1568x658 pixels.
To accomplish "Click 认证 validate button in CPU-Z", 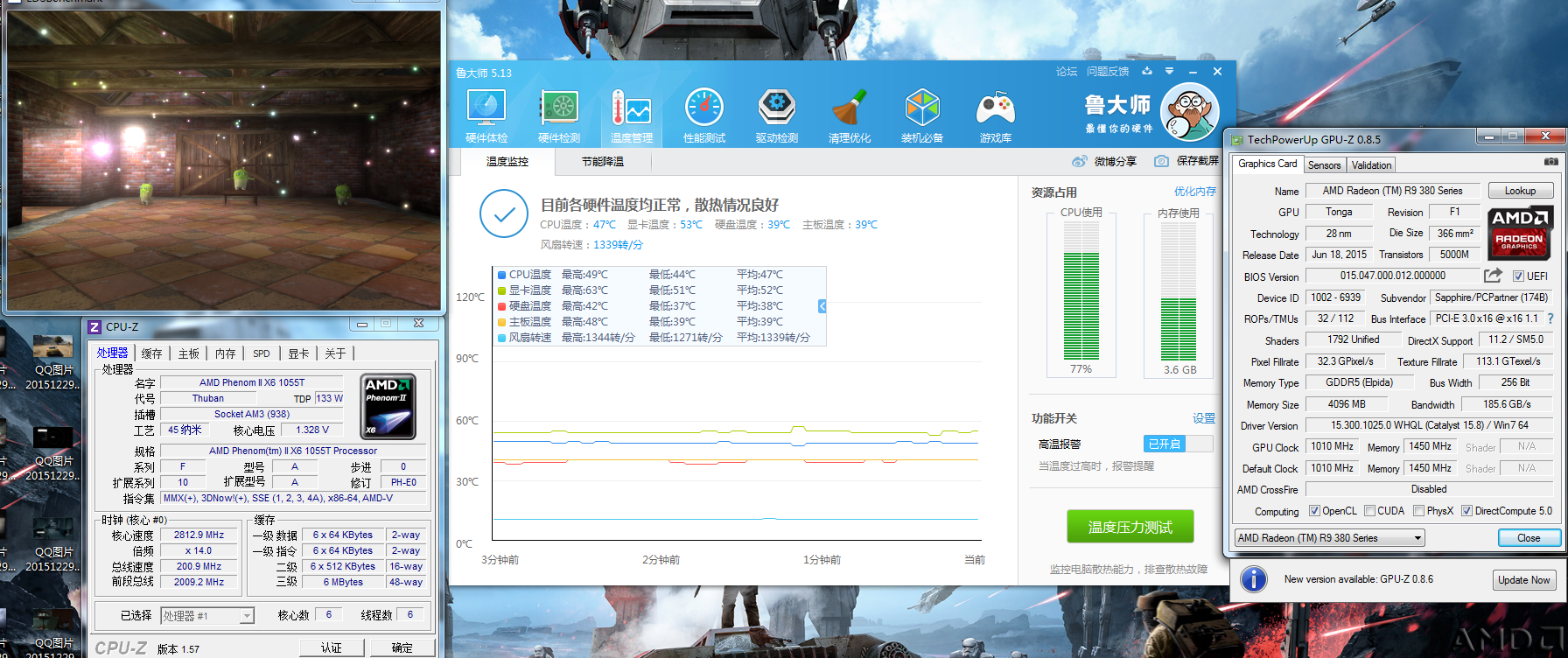I will click(x=332, y=648).
